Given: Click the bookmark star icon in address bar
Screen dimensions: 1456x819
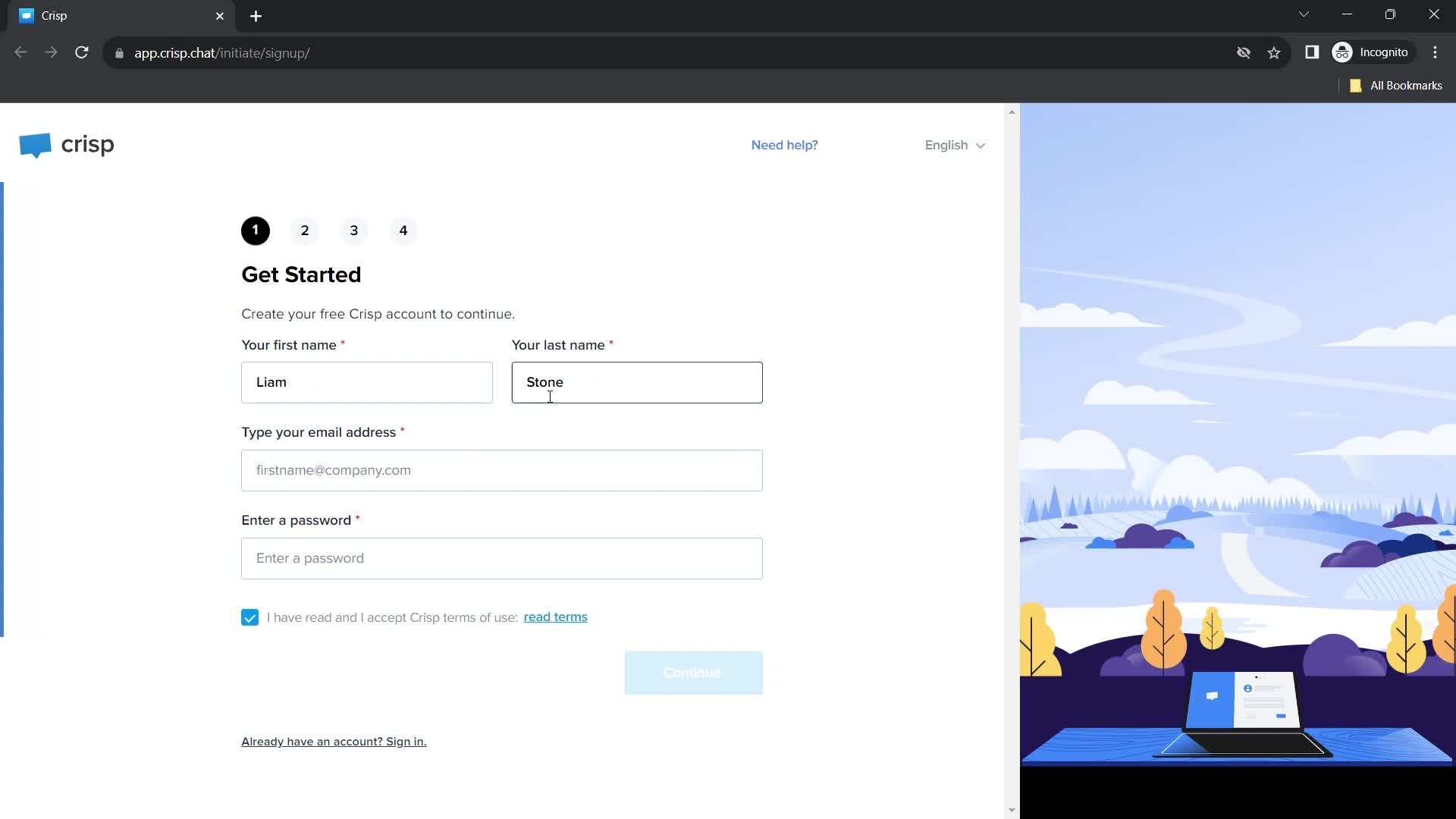Looking at the screenshot, I should (1275, 52).
